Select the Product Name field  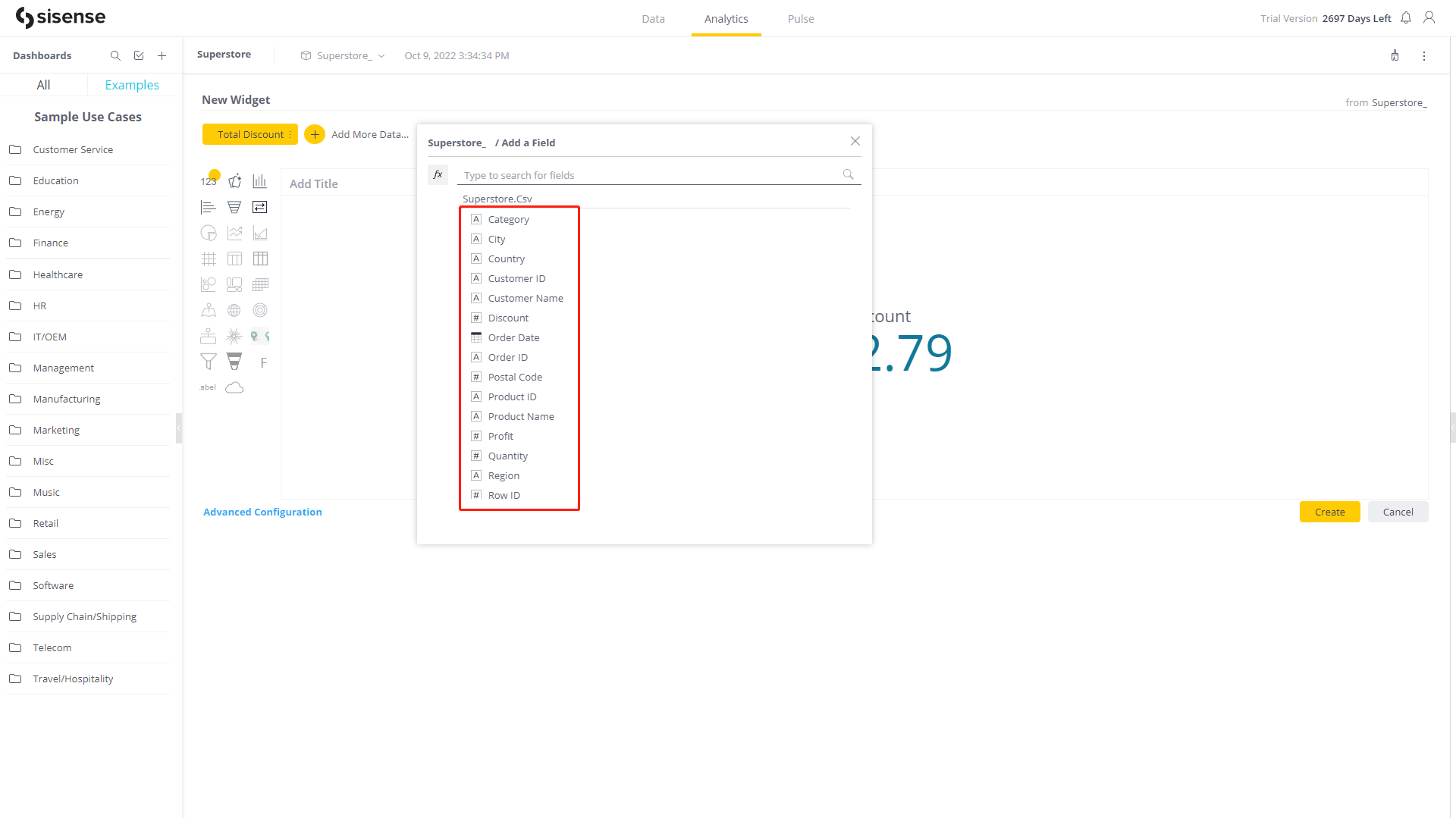click(x=519, y=416)
